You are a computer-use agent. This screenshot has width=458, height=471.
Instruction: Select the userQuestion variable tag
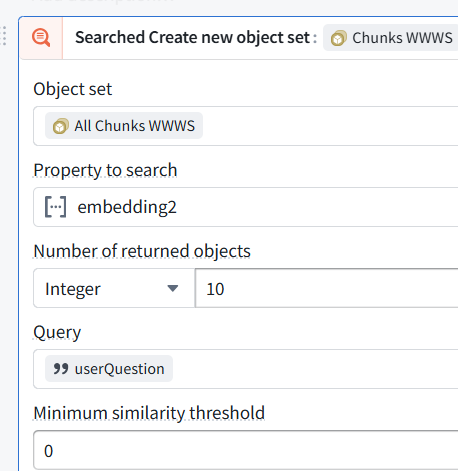coord(109,369)
